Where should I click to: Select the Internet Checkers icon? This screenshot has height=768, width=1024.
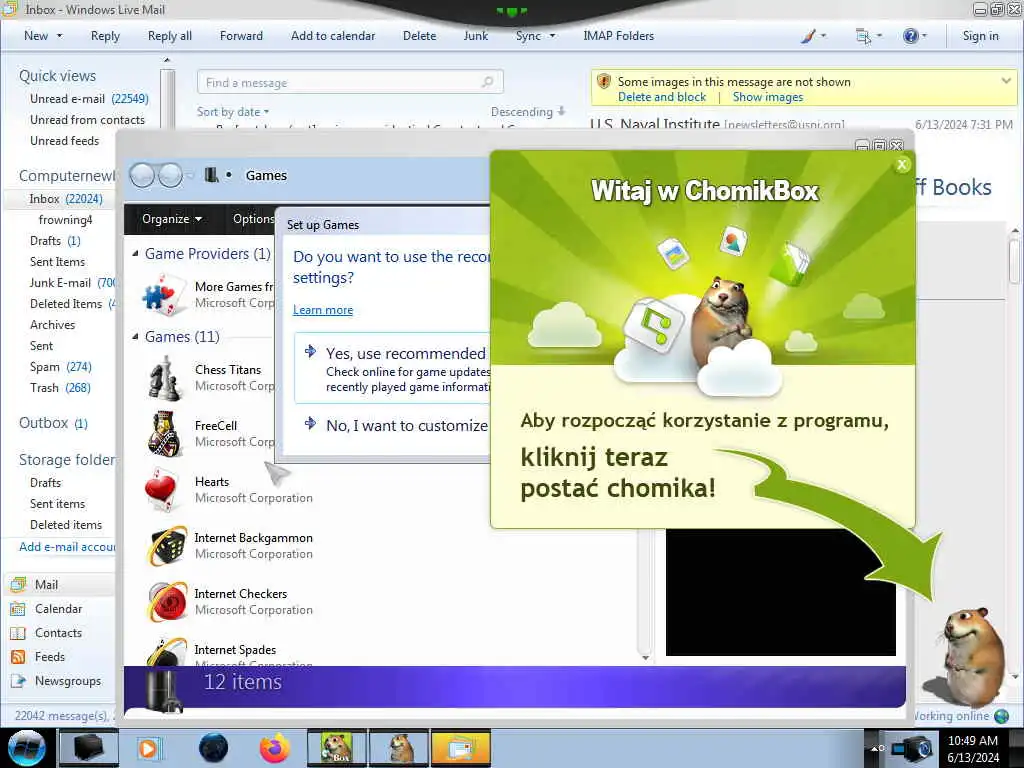click(167, 601)
